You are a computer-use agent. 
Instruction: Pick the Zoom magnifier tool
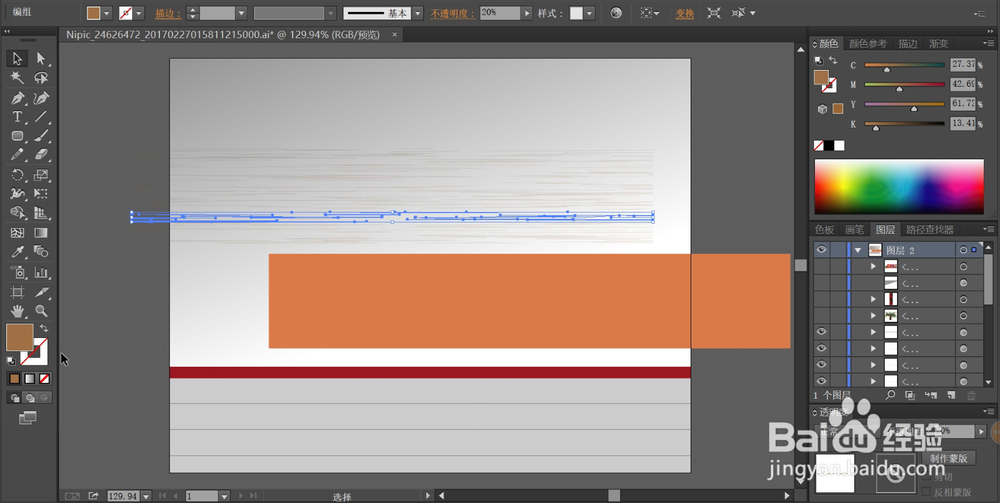(41, 311)
